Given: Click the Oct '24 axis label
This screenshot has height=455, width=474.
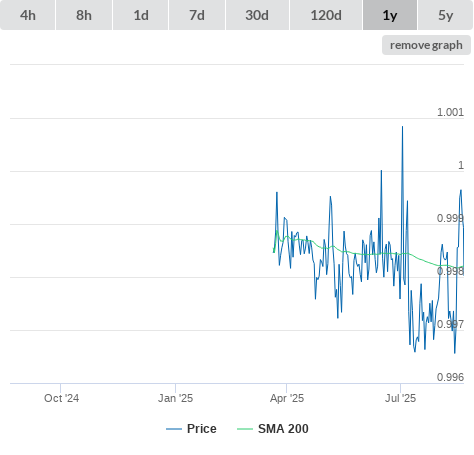Looking at the screenshot, I should coord(61,398).
